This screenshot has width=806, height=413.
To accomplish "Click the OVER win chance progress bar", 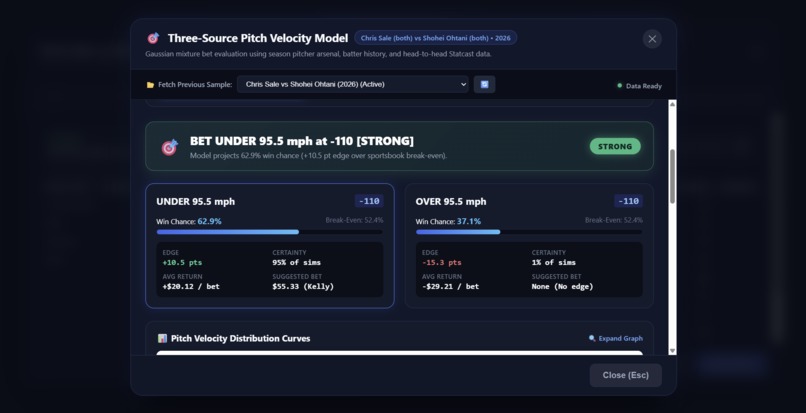I will 529,232.
